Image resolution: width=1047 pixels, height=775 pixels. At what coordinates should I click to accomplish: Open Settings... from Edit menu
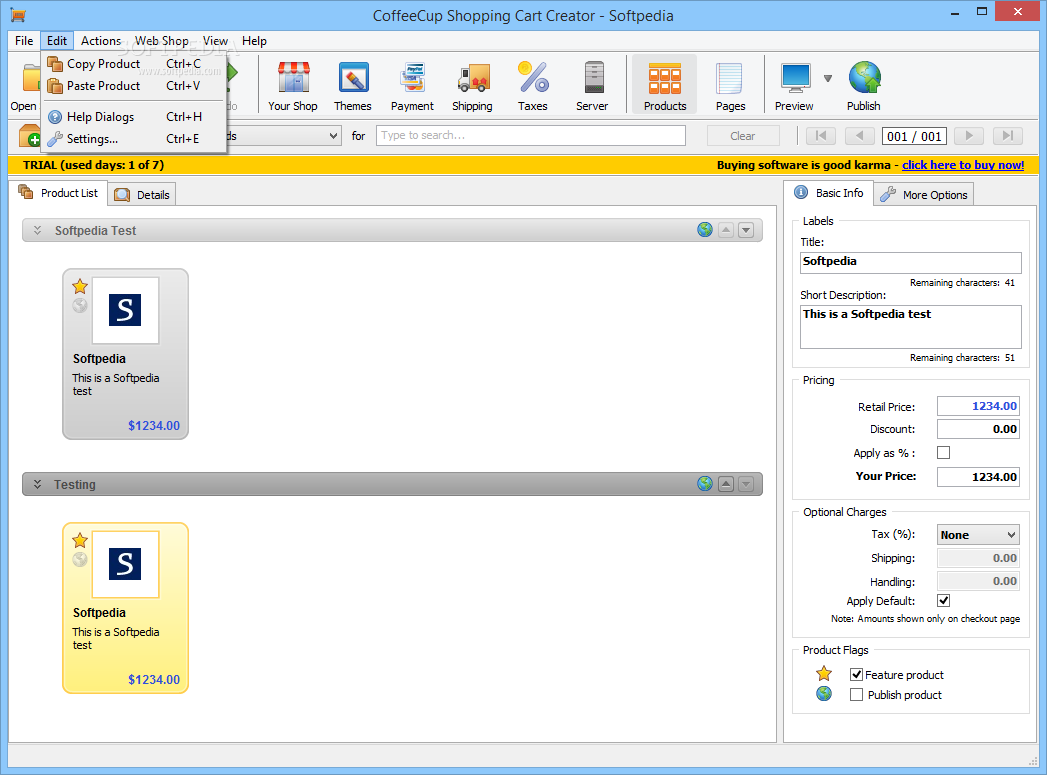[134, 139]
